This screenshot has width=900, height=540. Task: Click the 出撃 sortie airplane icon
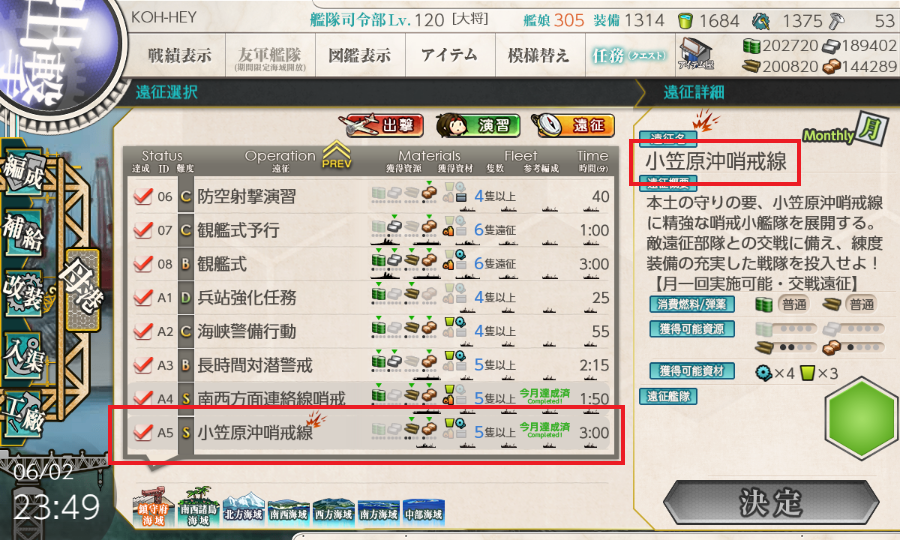pyautogui.click(x=381, y=125)
